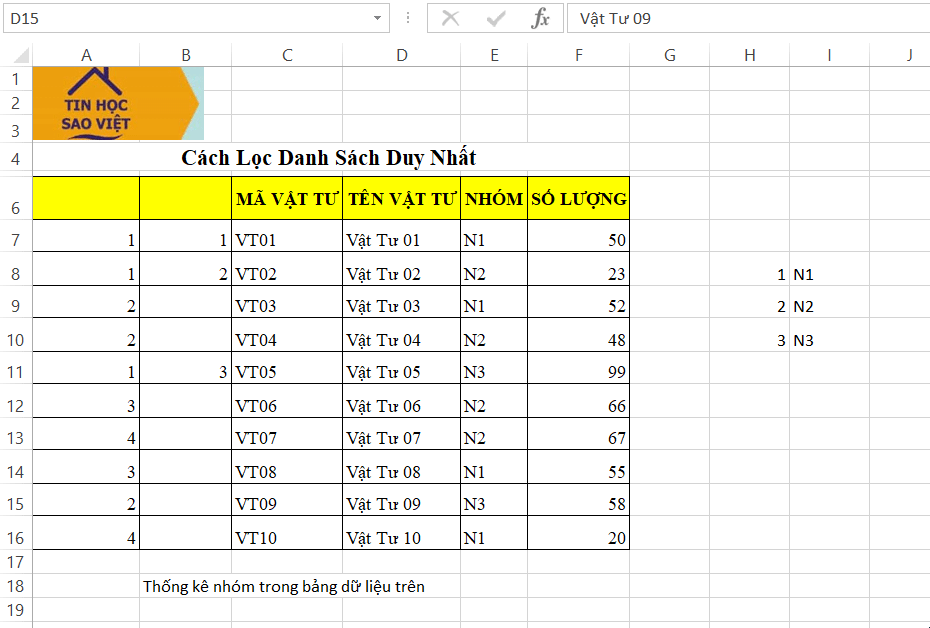Expand the Name Box dropdown arrow
The image size is (930, 628).
pyautogui.click(x=377, y=18)
